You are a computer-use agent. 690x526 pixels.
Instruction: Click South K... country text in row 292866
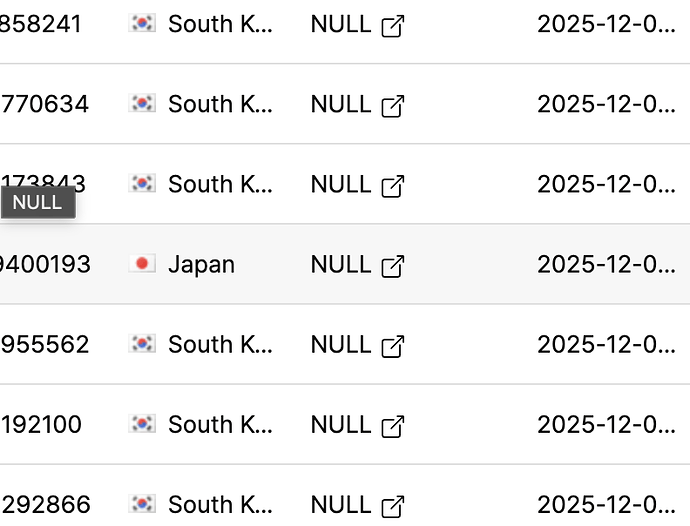[220, 504]
